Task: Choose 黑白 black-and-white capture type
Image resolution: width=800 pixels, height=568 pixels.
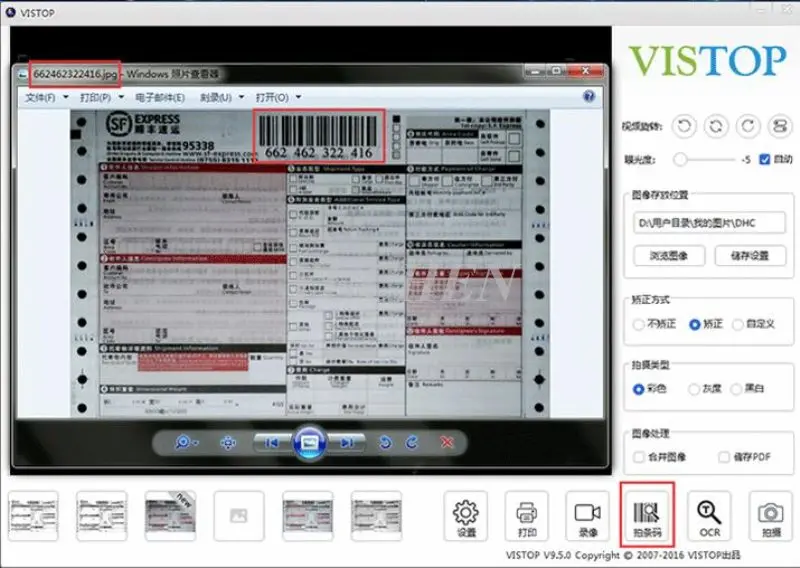Action: (x=736, y=389)
